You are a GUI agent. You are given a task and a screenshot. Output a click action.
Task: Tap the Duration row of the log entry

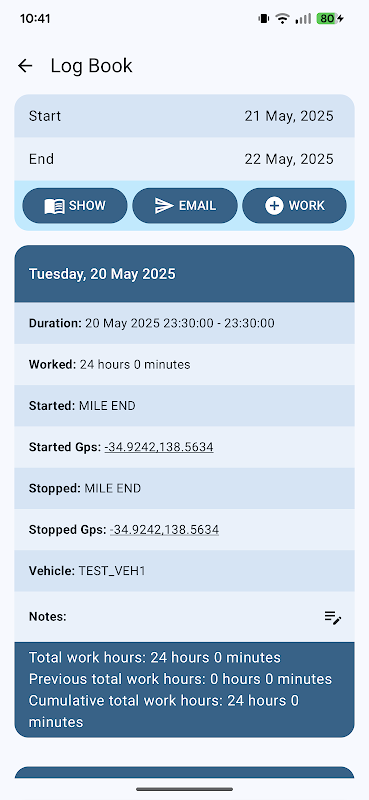click(184, 323)
